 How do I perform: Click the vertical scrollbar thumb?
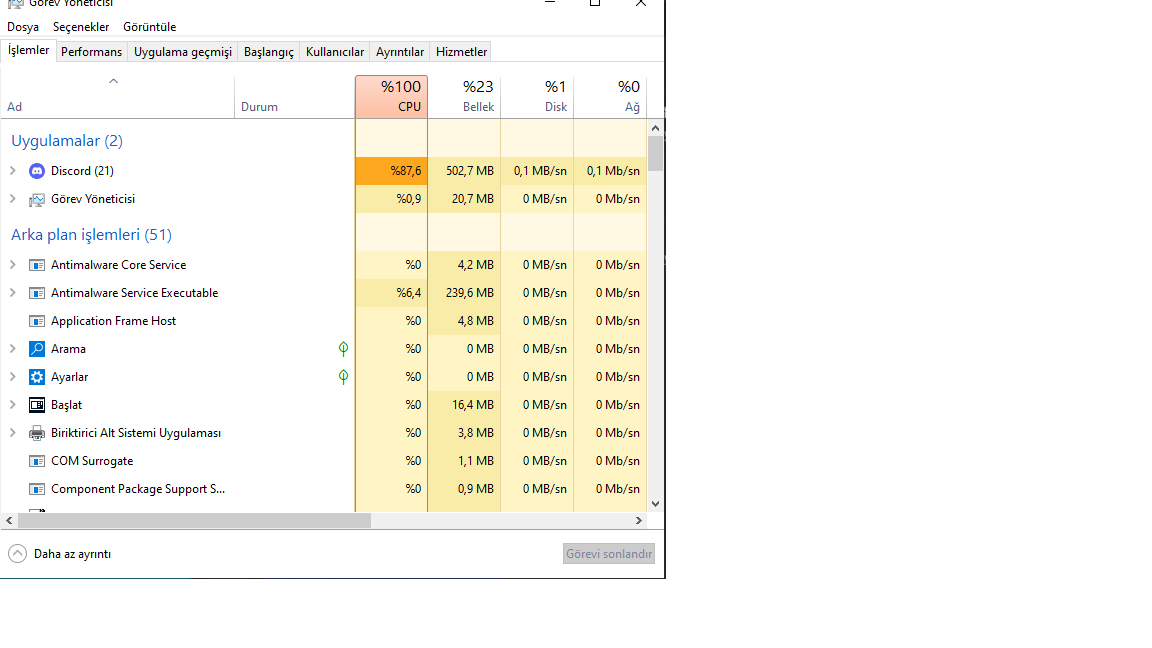655,154
